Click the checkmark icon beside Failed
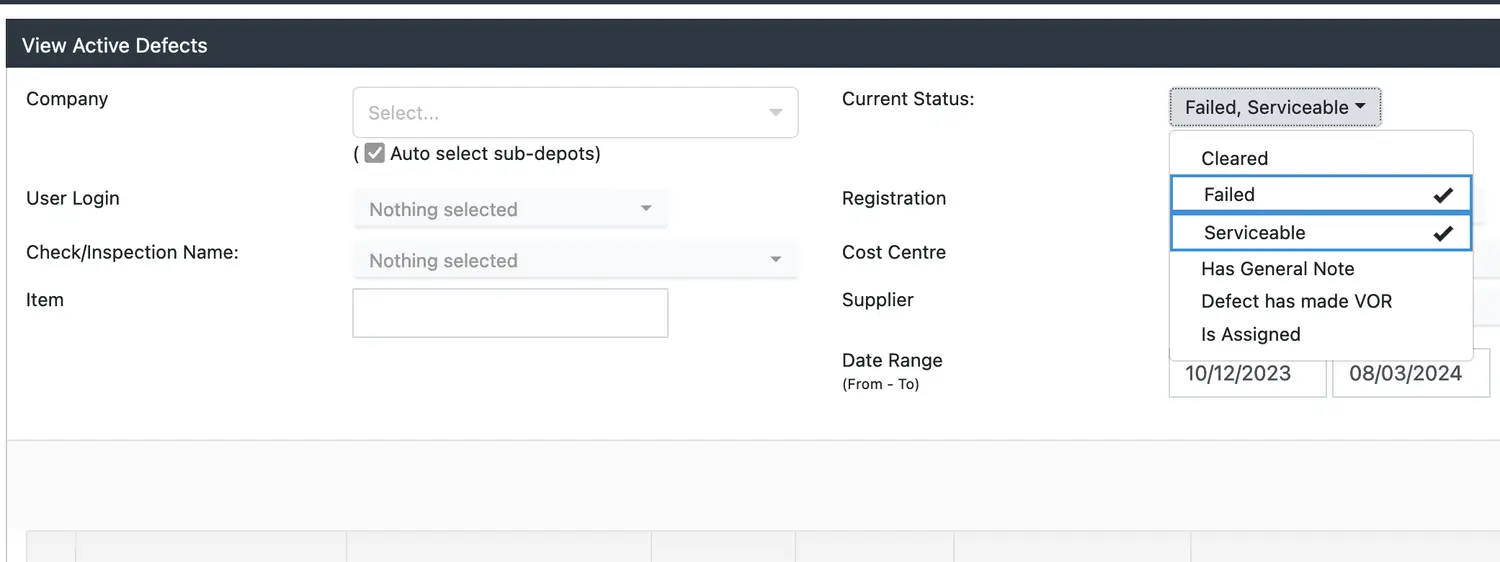 point(1442,196)
